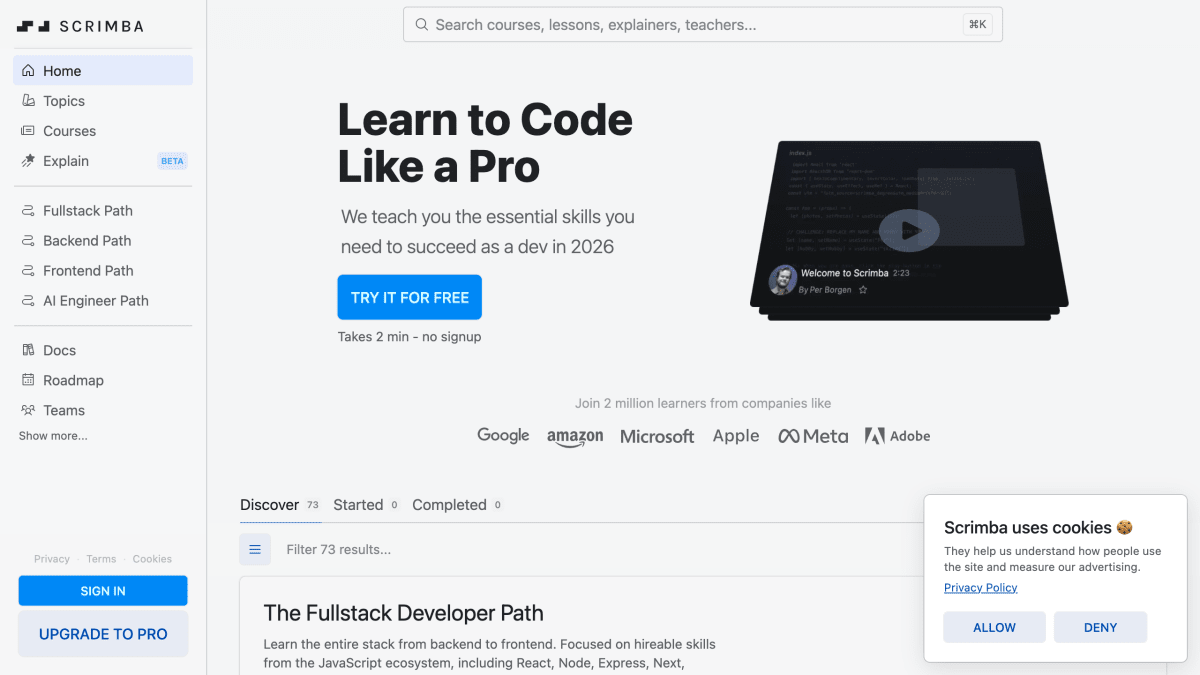1200x675 pixels.
Task: Go to Backend Path
Action: (x=103, y=241)
